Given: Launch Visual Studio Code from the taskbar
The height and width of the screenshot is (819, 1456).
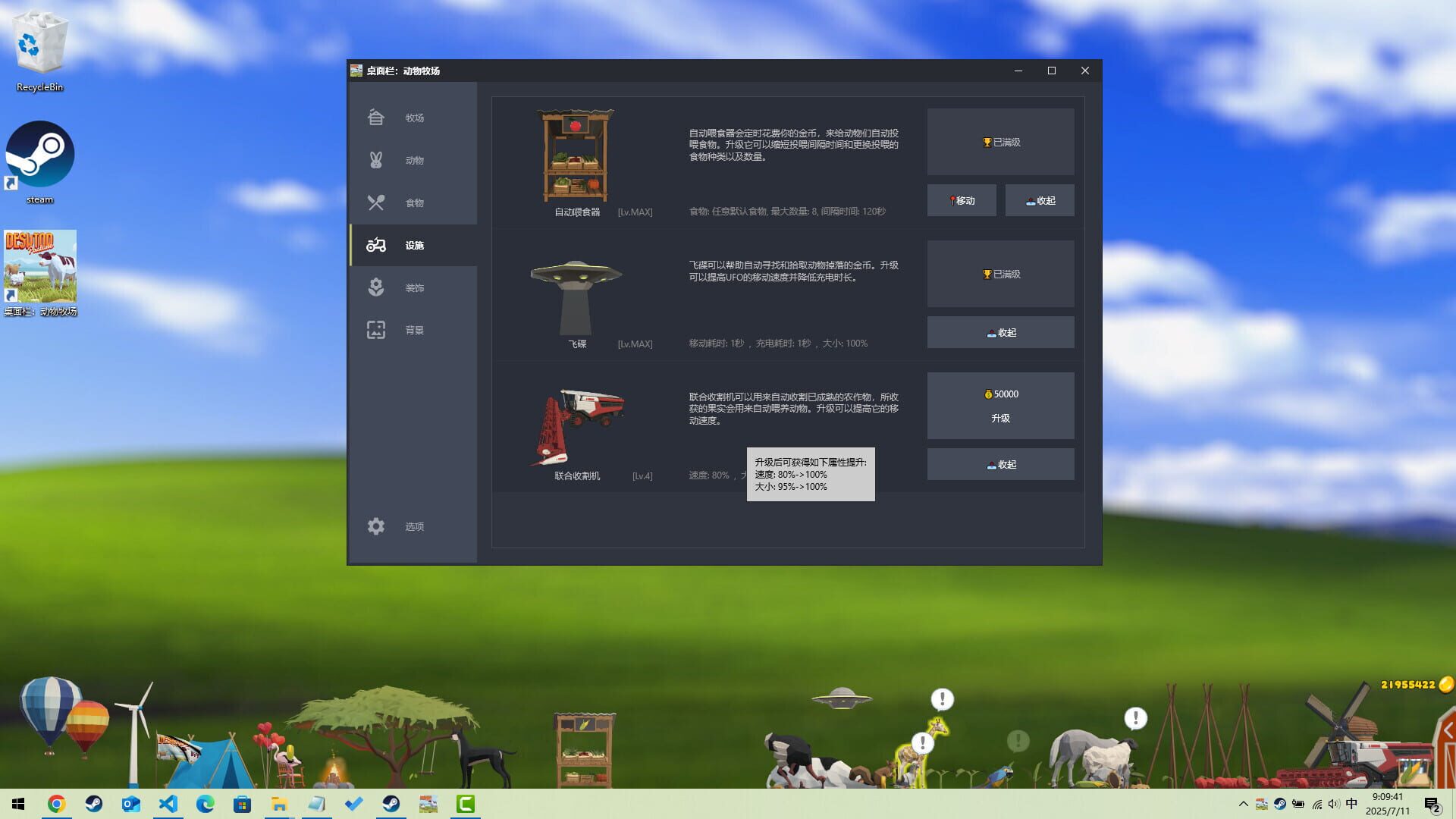Looking at the screenshot, I should point(168,803).
